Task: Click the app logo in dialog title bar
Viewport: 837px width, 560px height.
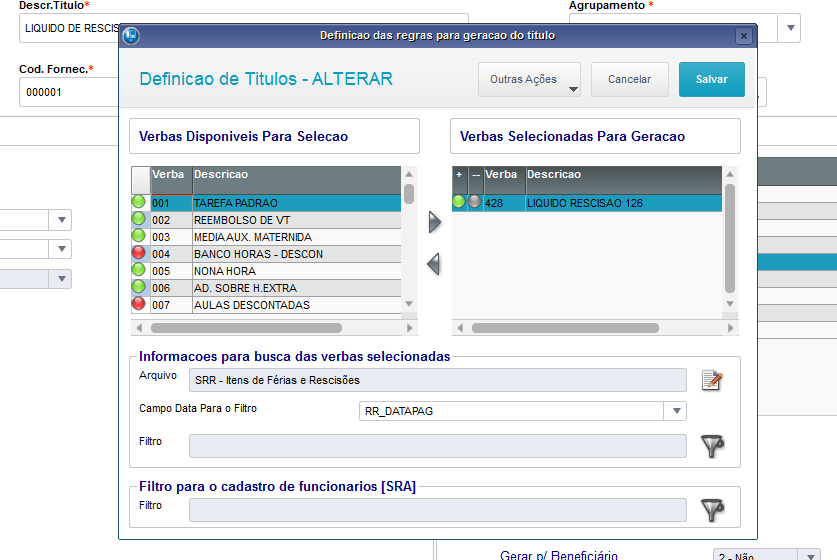Action: 131,36
